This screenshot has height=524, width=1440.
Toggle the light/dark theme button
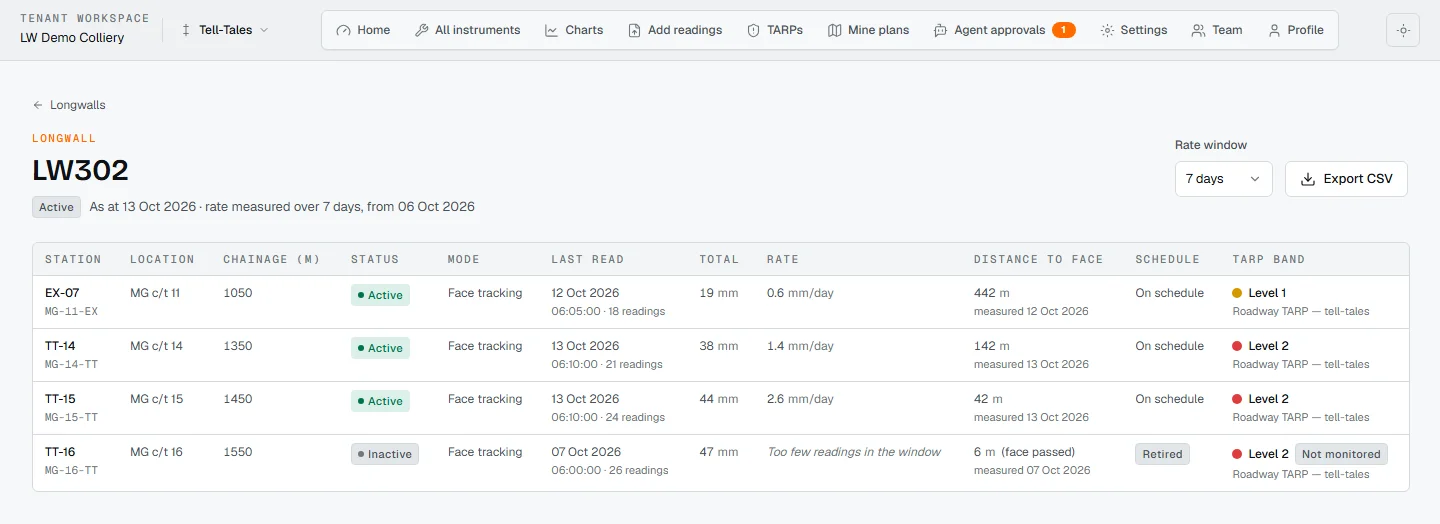1403,30
